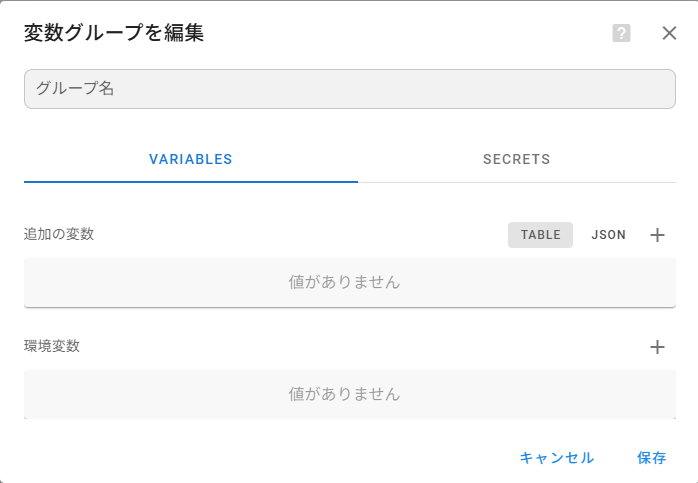Switch variable view to TABLE mode
698x483 pixels.
pos(540,235)
